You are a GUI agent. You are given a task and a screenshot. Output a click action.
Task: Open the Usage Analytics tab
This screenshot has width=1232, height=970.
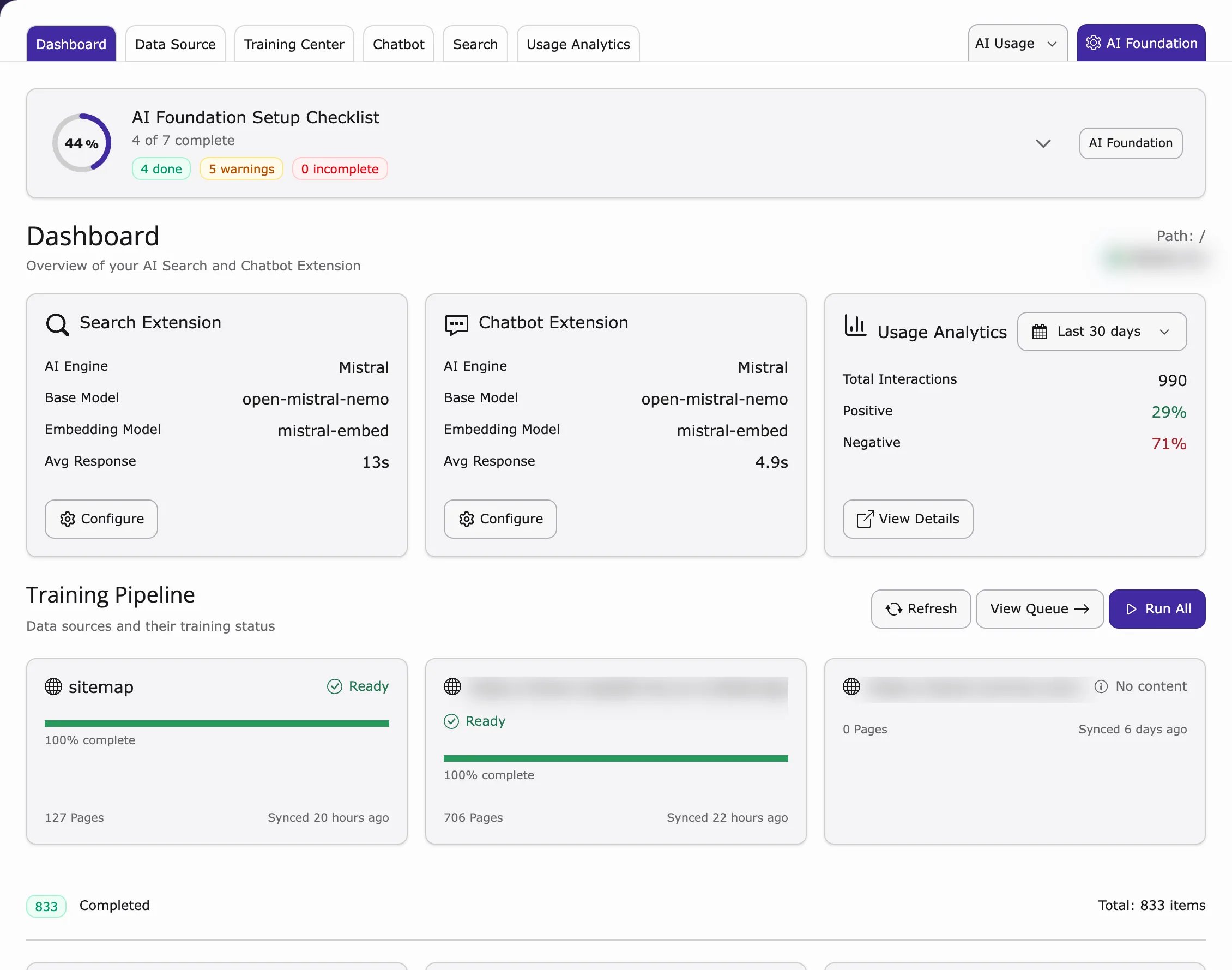click(x=578, y=44)
